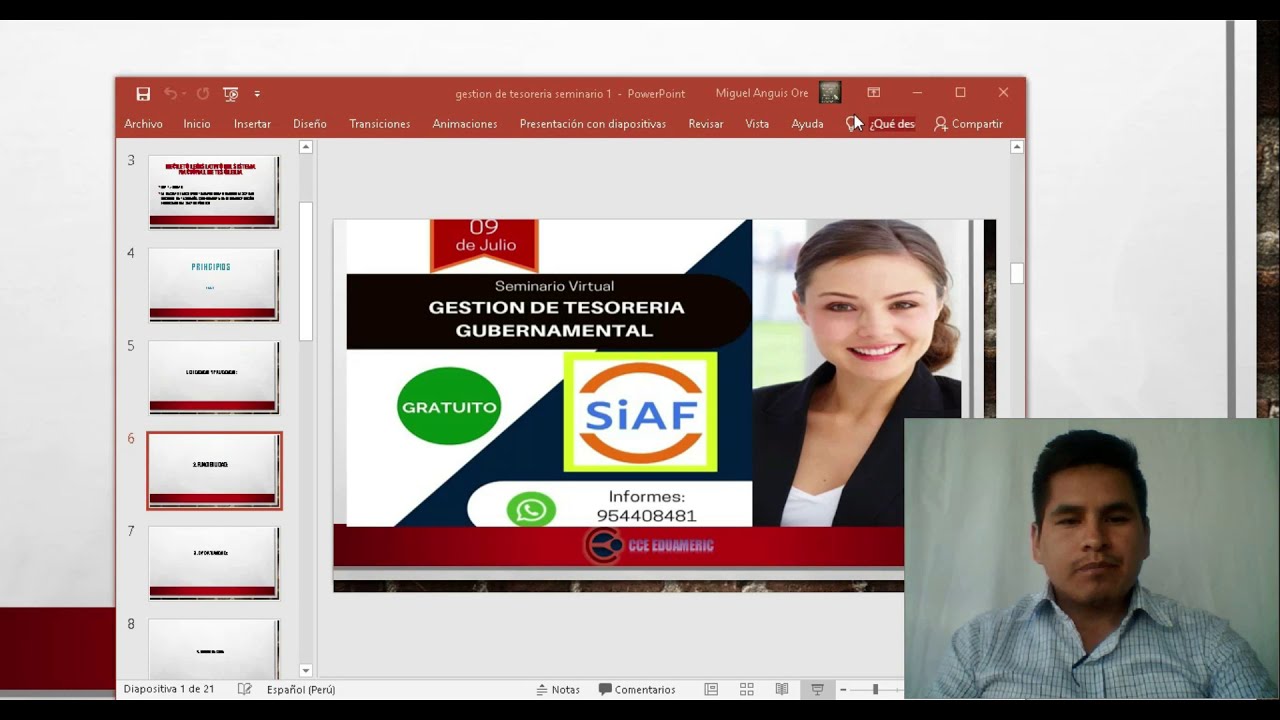Image resolution: width=1280 pixels, height=720 pixels.
Task: Click the Save icon in the quick access toolbar
Action: (143, 94)
